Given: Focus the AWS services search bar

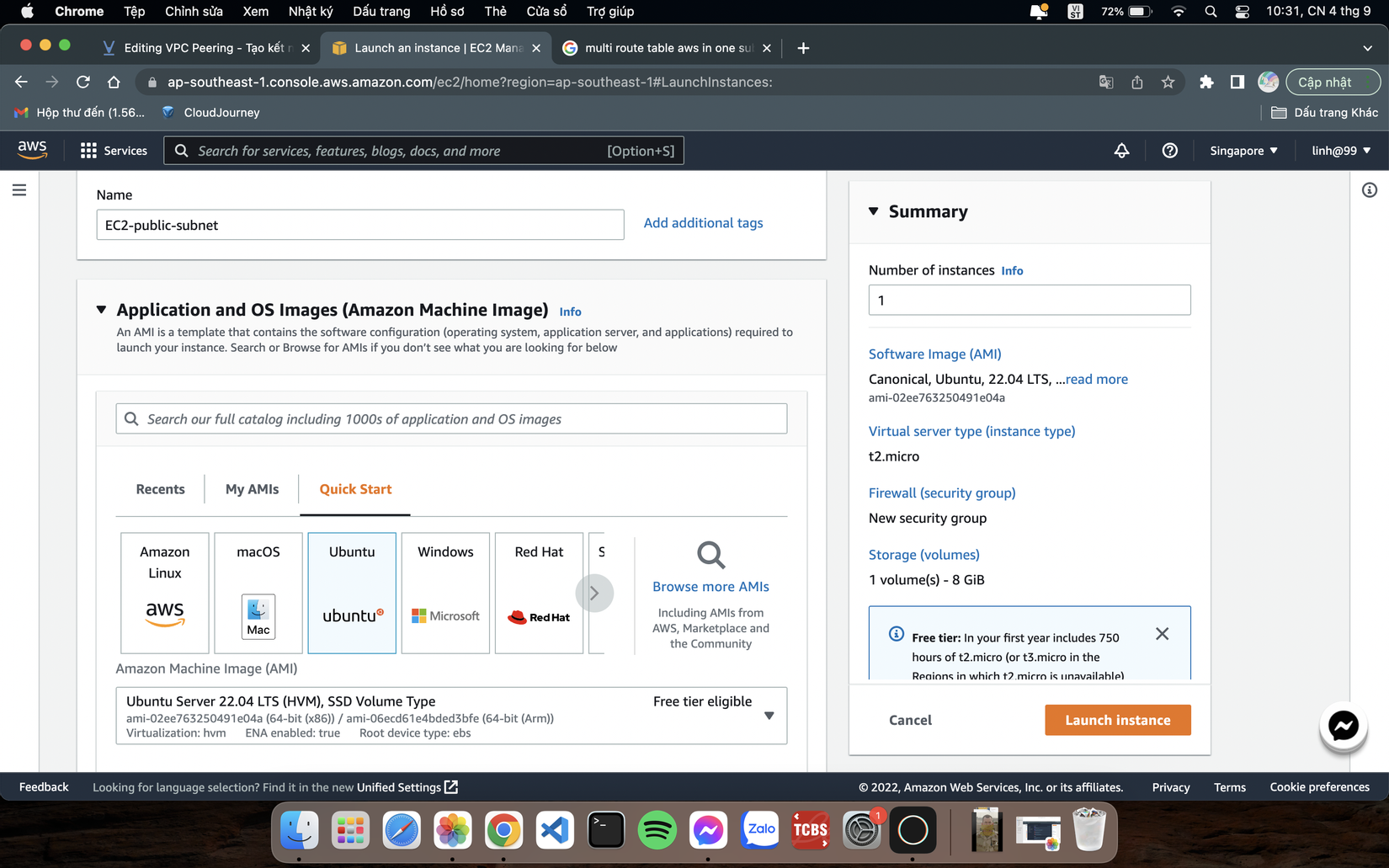Looking at the screenshot, I should click(423, 151).
